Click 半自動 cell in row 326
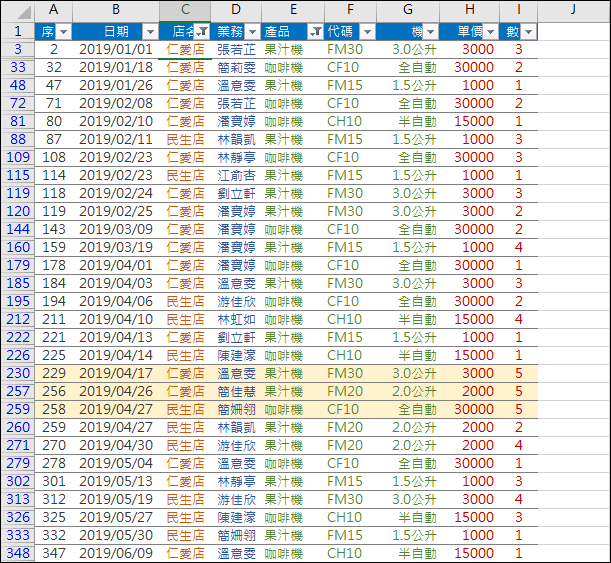 click(408, 517)
